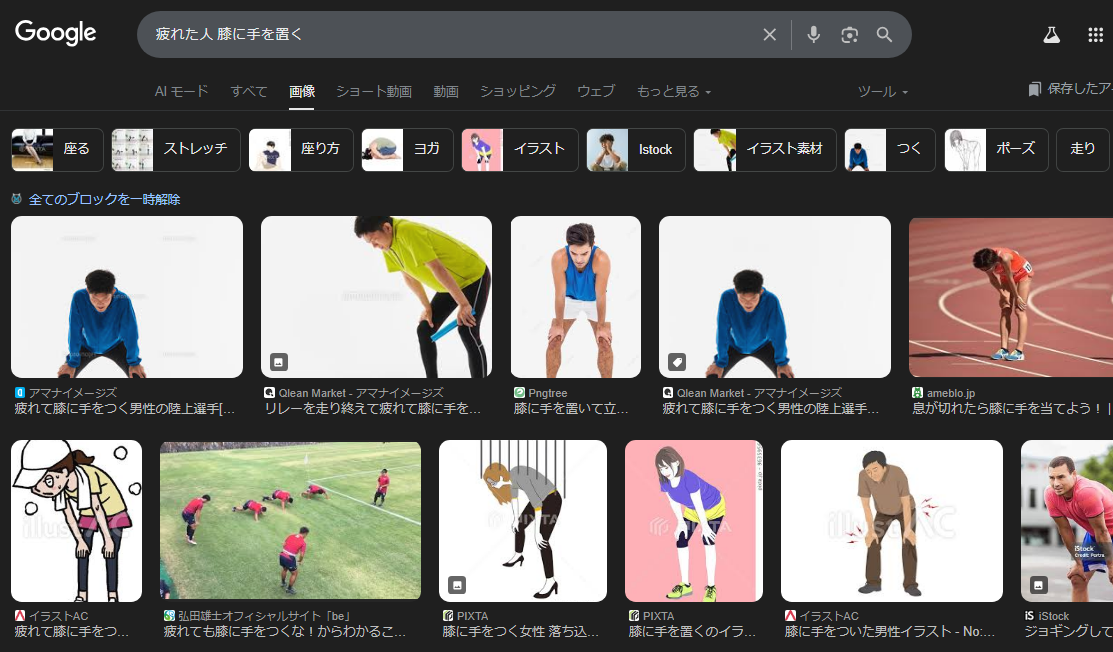Open the ameblo.jp running track runner image
Viewport: 1113px width, 652px height.
pos(1010,297)
